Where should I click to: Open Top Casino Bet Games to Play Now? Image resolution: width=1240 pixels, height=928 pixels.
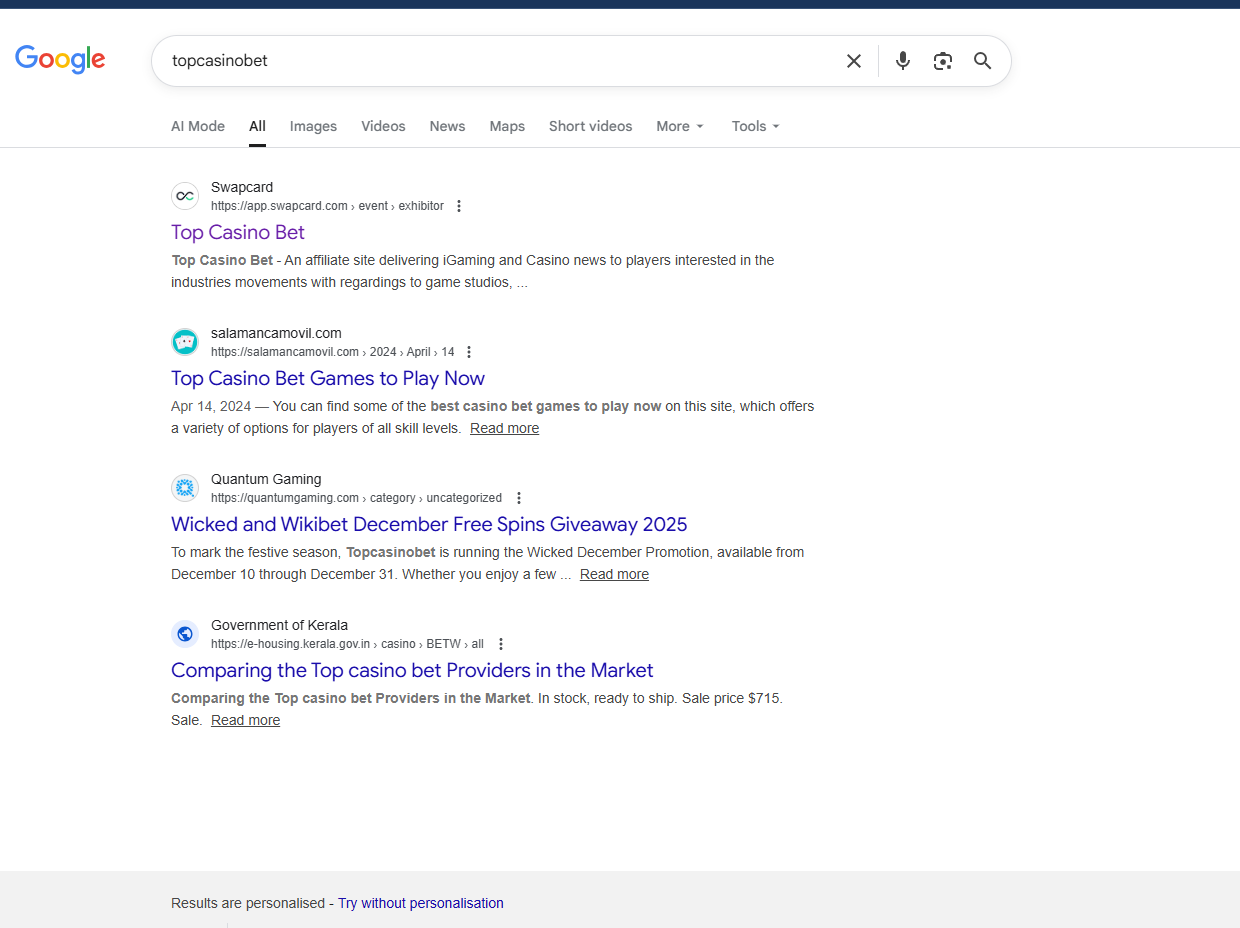[328, 378]
